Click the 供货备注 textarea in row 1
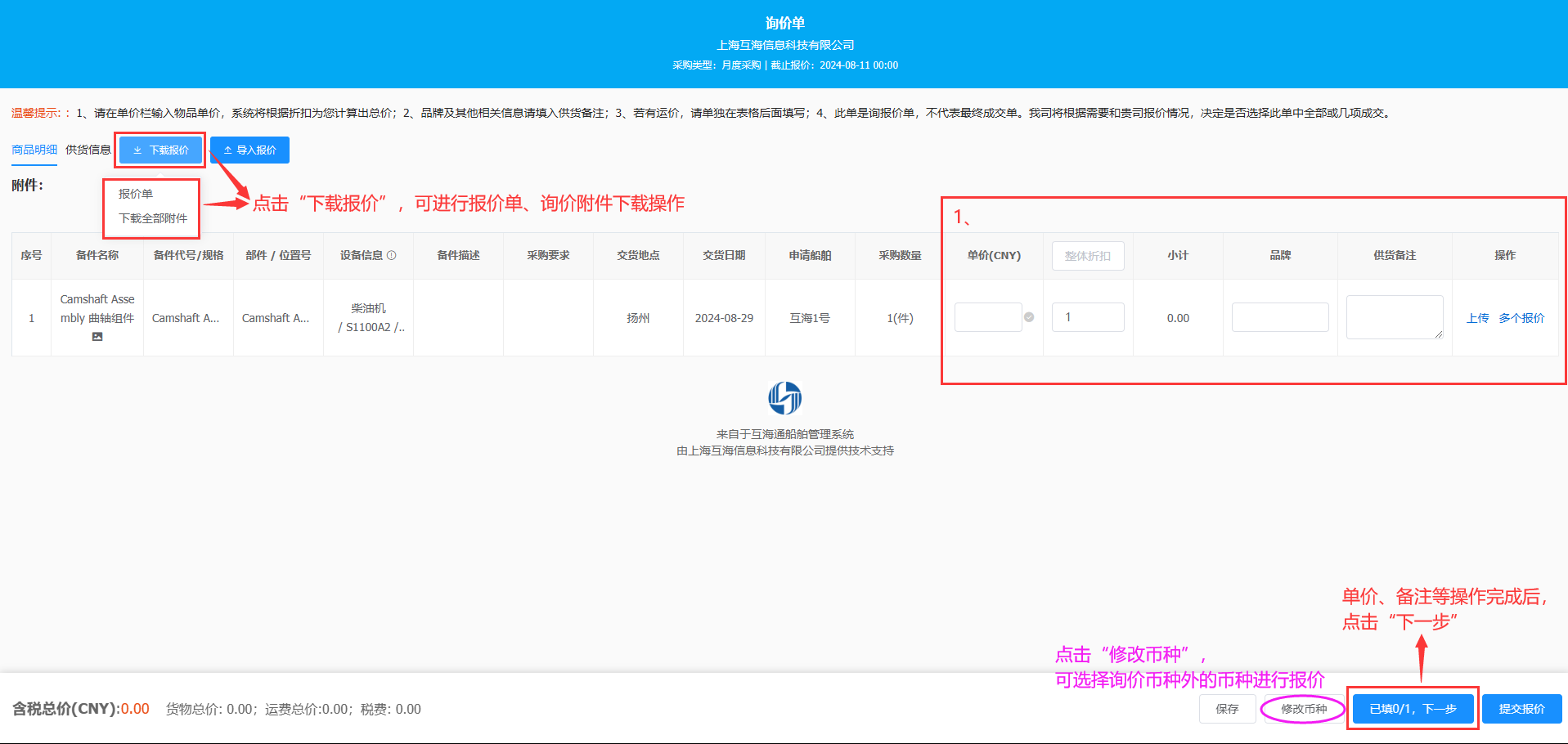The image size is (1568, 744). pos(1395,317)
